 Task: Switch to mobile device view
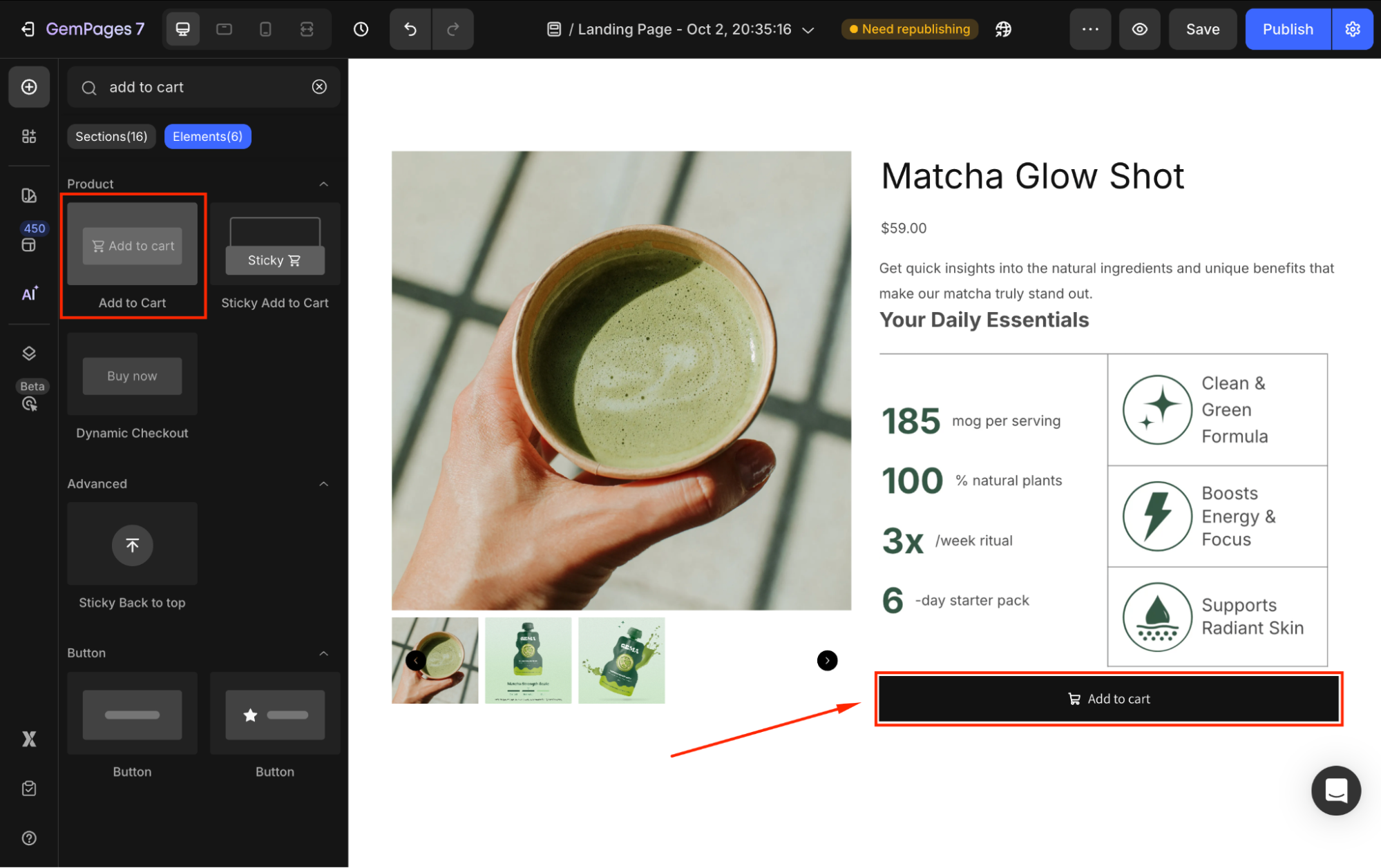click(x=265, y=29)
